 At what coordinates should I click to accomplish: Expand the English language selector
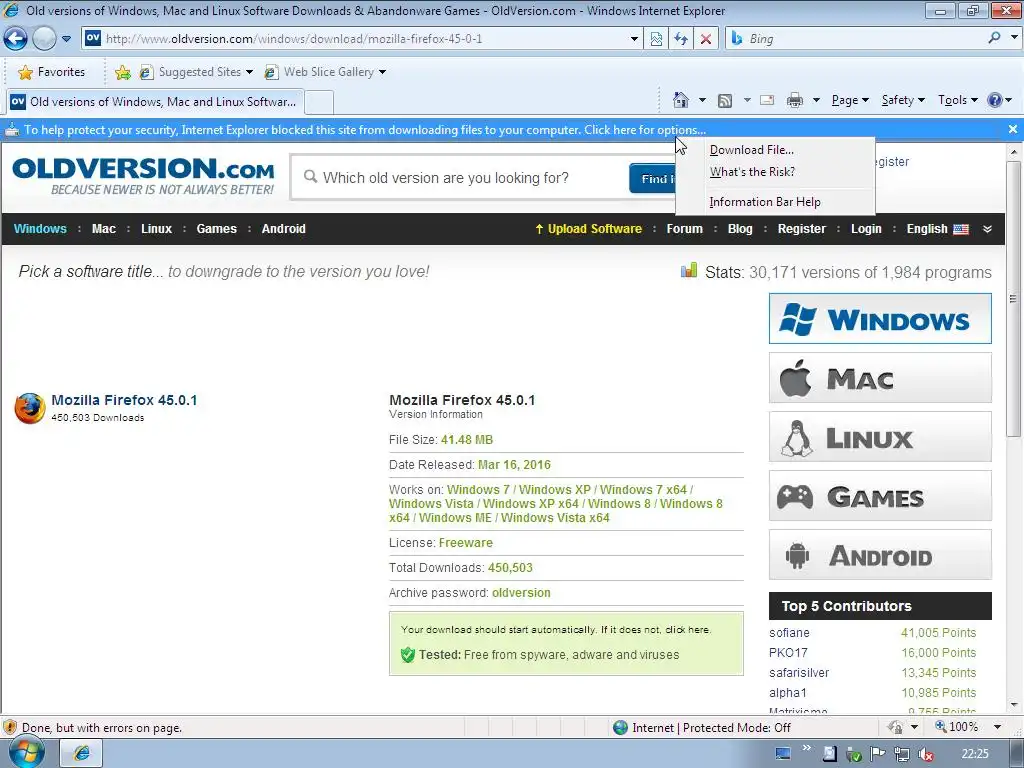pyautogui.click(x=937, y=229)
